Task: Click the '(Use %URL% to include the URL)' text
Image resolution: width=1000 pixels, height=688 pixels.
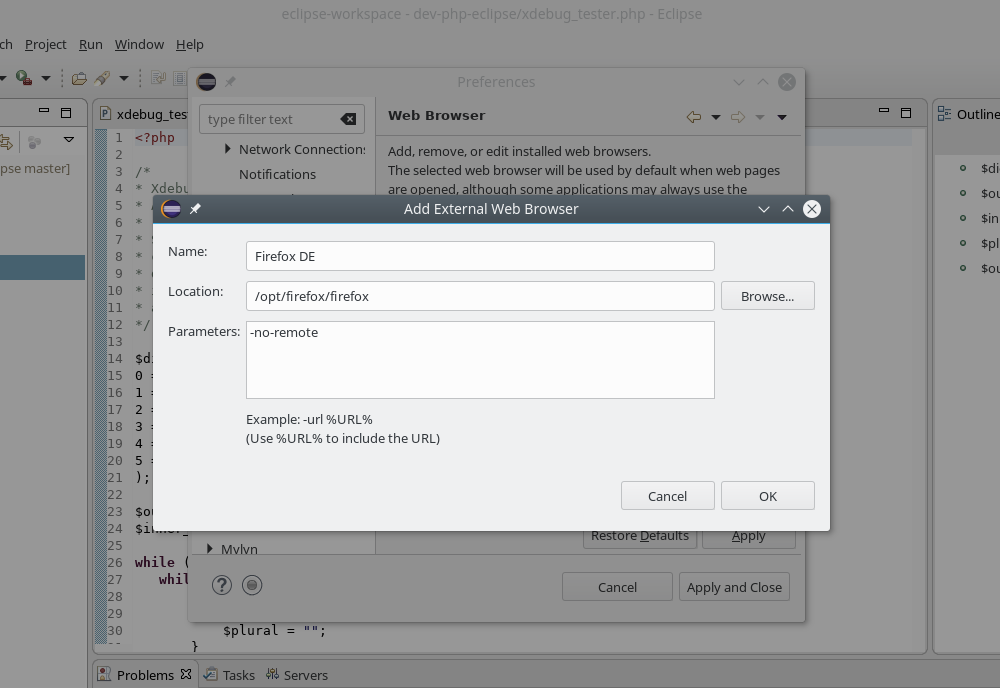Action: [343, 439]
